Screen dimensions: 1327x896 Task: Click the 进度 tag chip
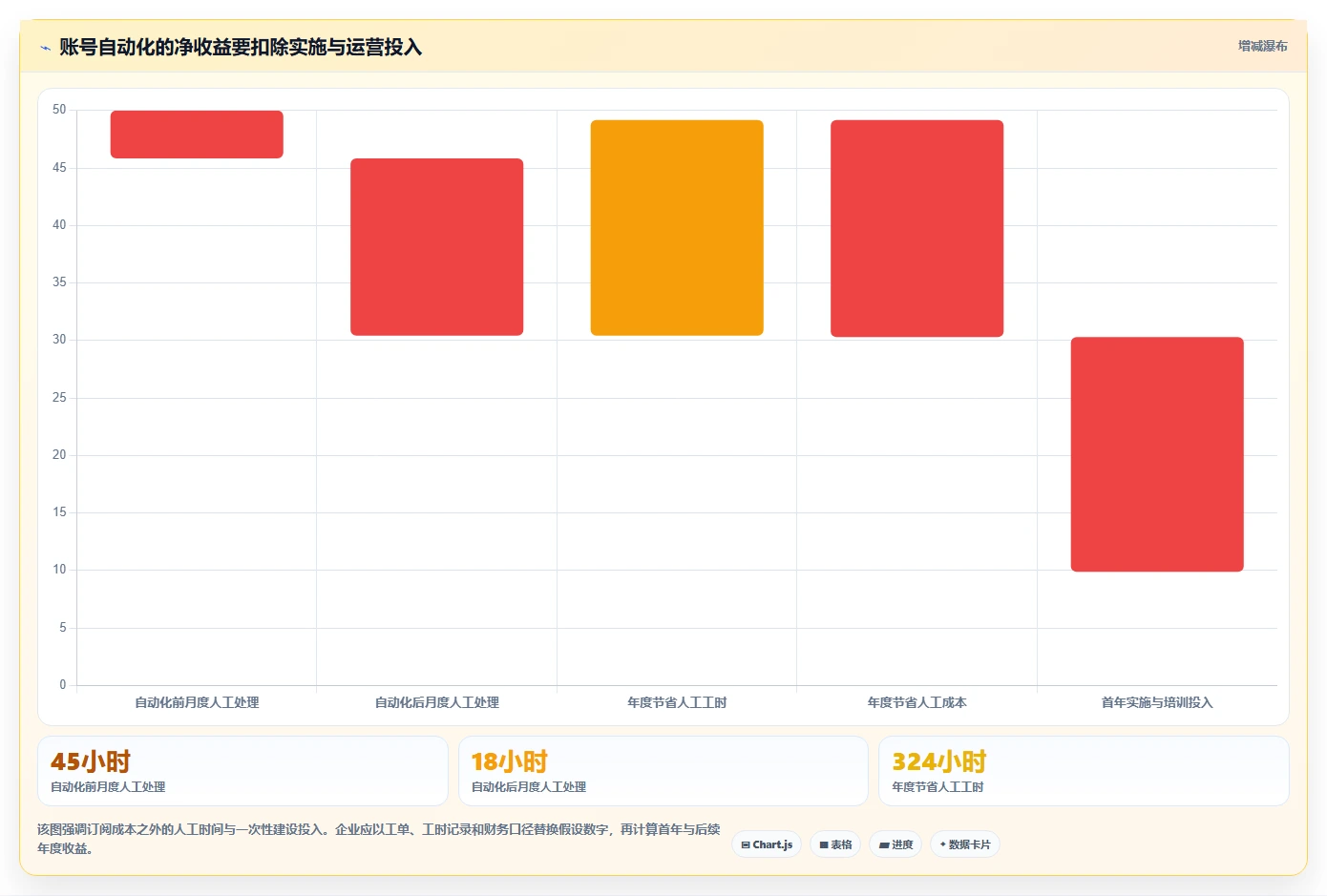coord(895,844)
